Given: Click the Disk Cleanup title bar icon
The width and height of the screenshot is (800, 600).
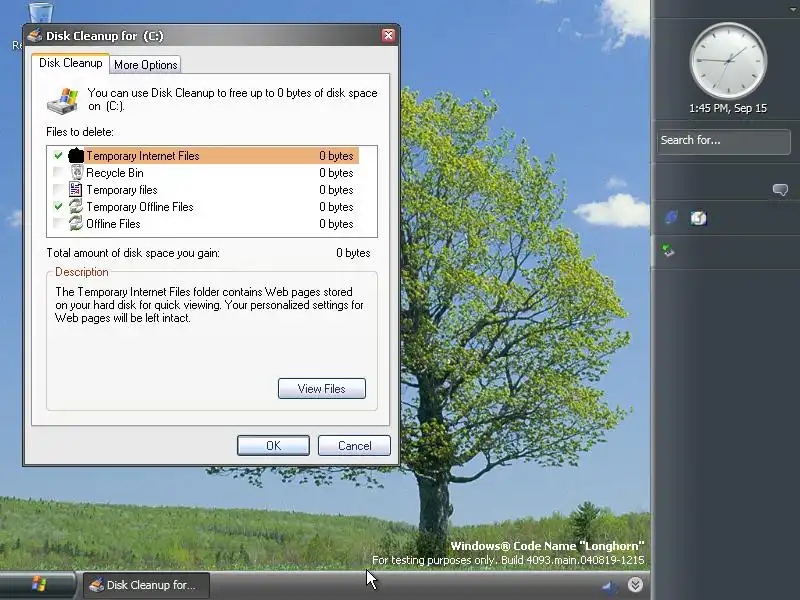Looking at the screenshot, I should click(35, 36).
